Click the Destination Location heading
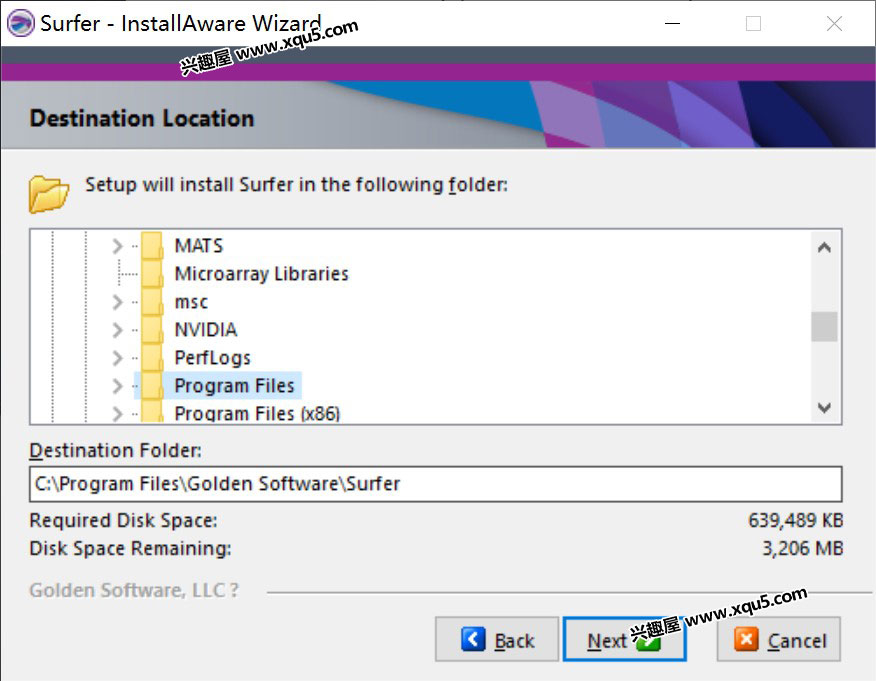Image resolution: width=876 pixels, height=681 pixels. pos(142,118)
